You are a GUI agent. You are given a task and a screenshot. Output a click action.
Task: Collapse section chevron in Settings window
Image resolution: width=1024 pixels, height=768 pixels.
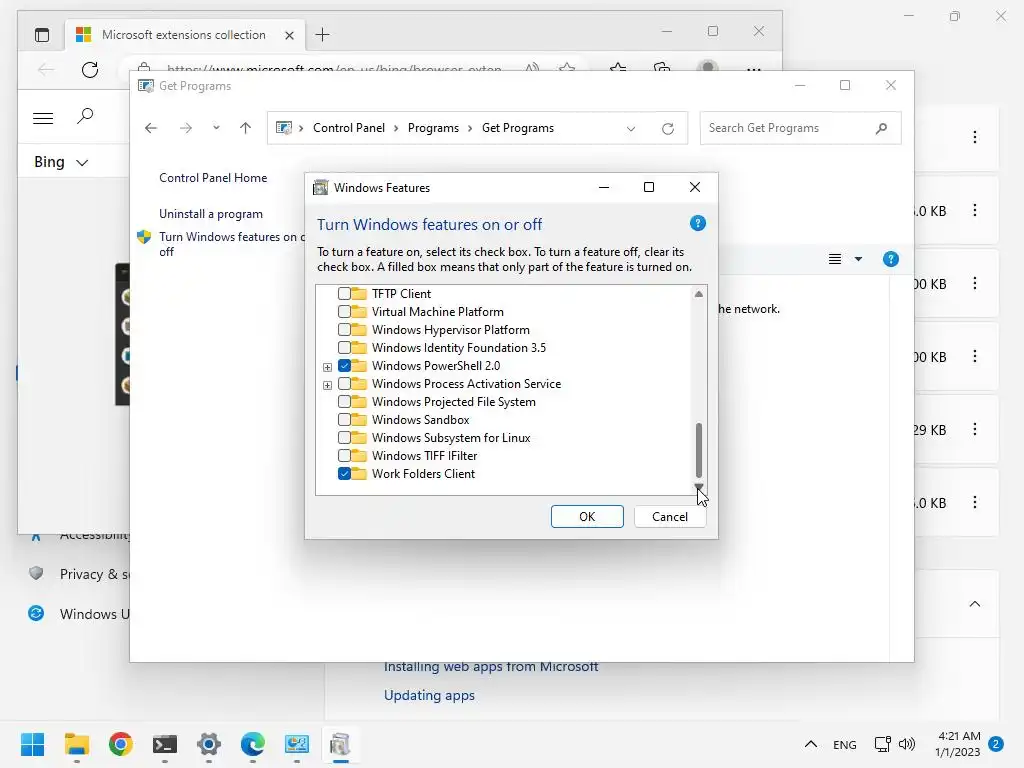coord(975,604)
